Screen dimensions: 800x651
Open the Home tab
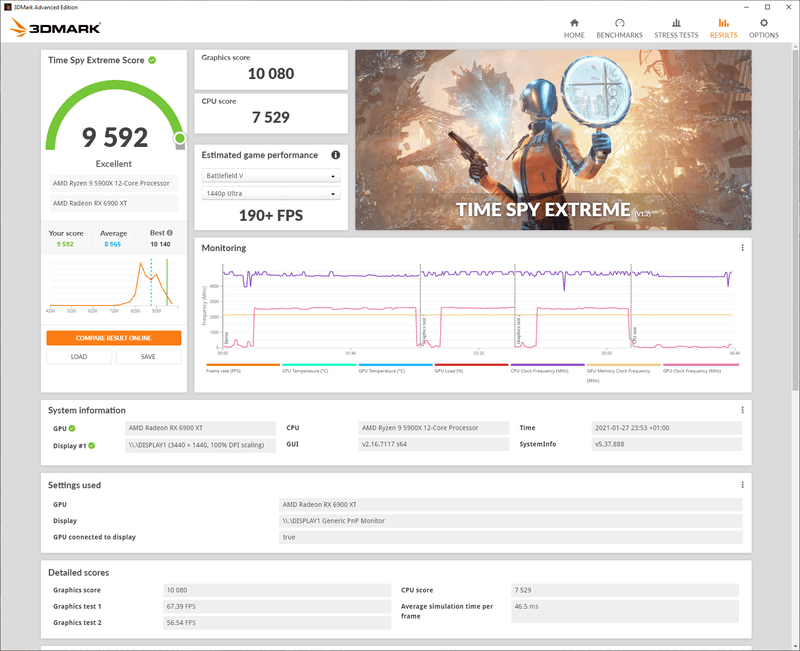574,29
